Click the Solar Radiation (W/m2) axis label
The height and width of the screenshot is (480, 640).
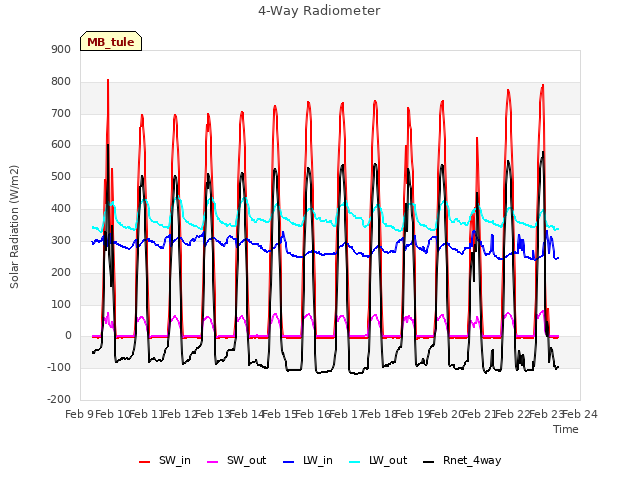[x=14, y=227]
